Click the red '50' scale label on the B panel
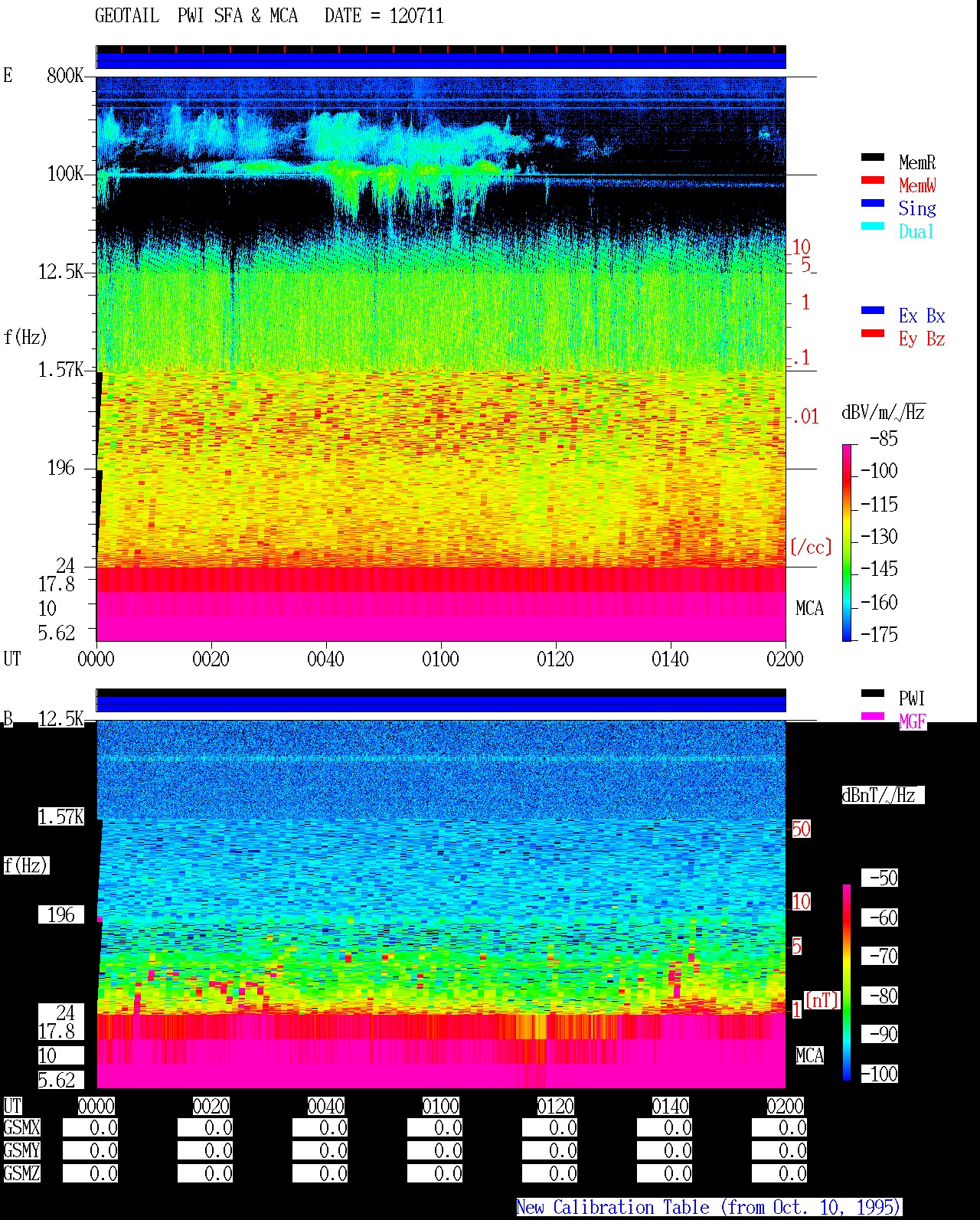The image size is (980, 1220). (801, 829)
